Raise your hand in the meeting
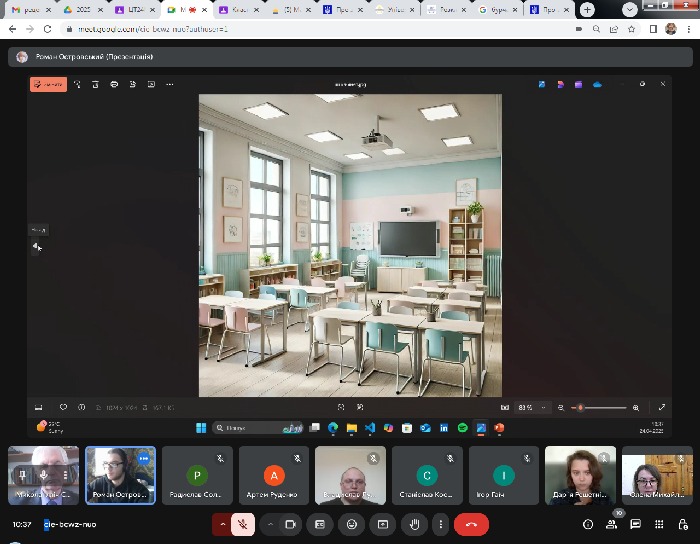Viewport: 700px width, 544px height. 412,524
